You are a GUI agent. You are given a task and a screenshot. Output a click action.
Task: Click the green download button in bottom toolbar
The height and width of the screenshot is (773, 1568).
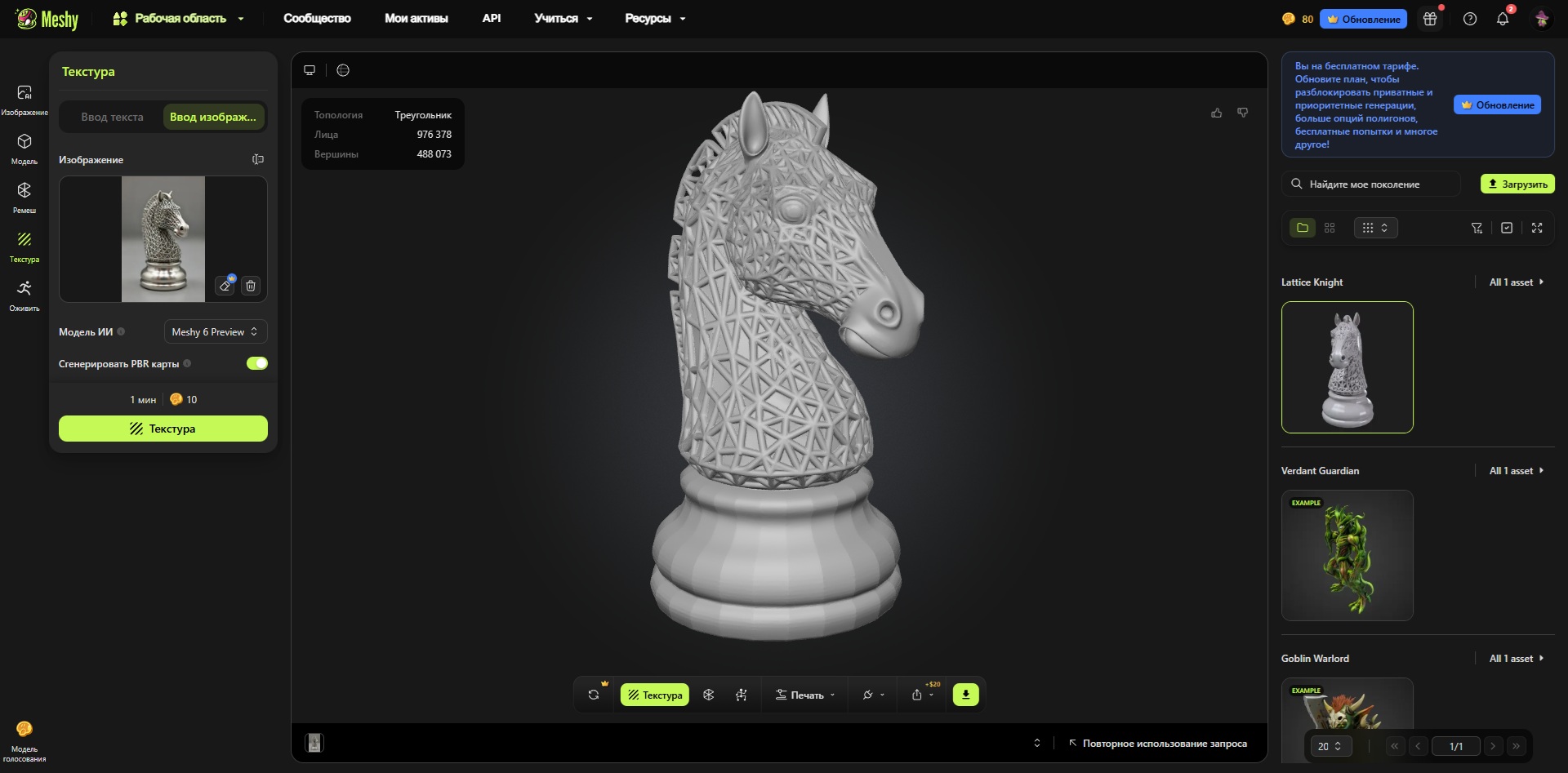[965, 695]
